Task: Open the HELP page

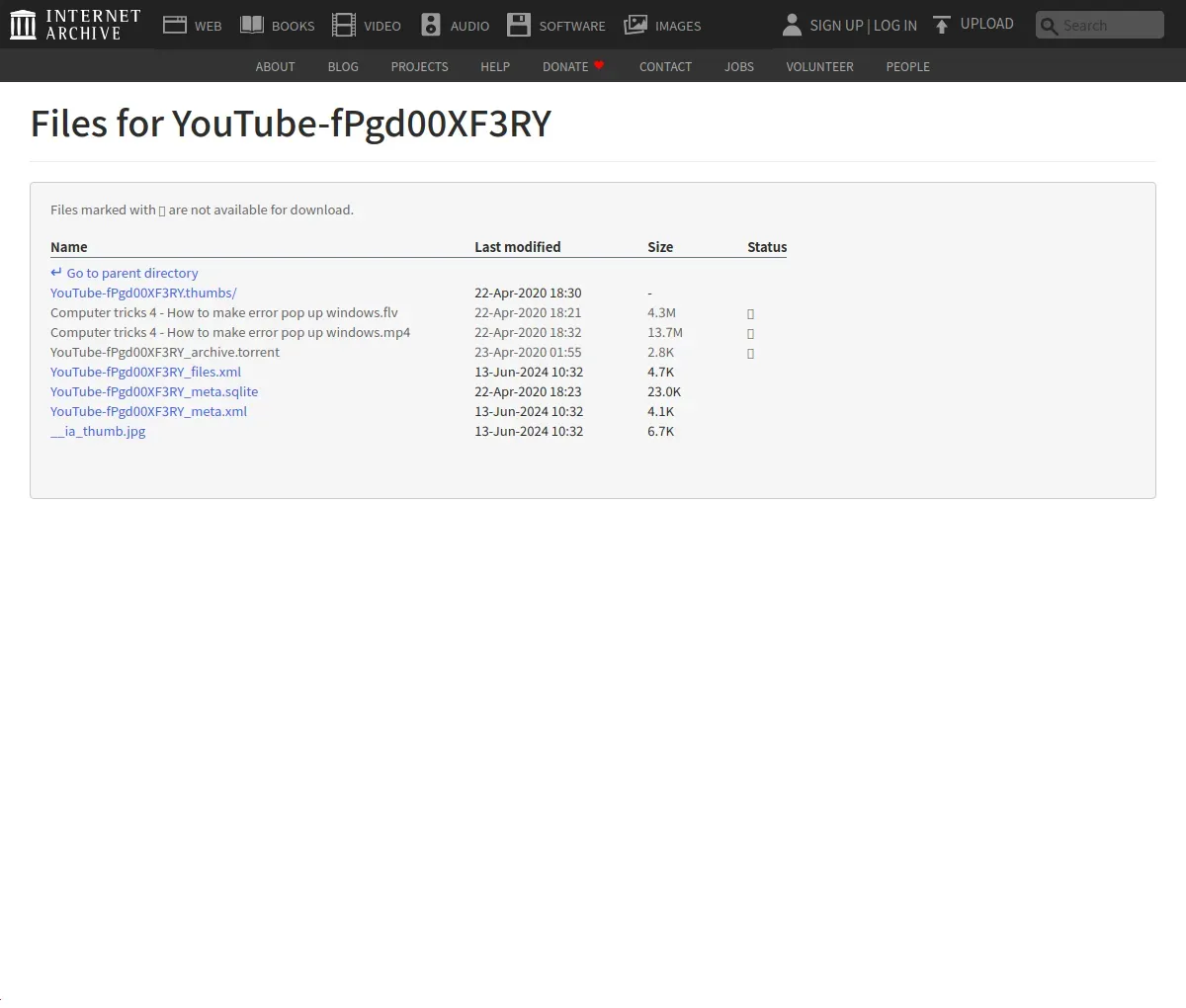Action: pos(495,66)
